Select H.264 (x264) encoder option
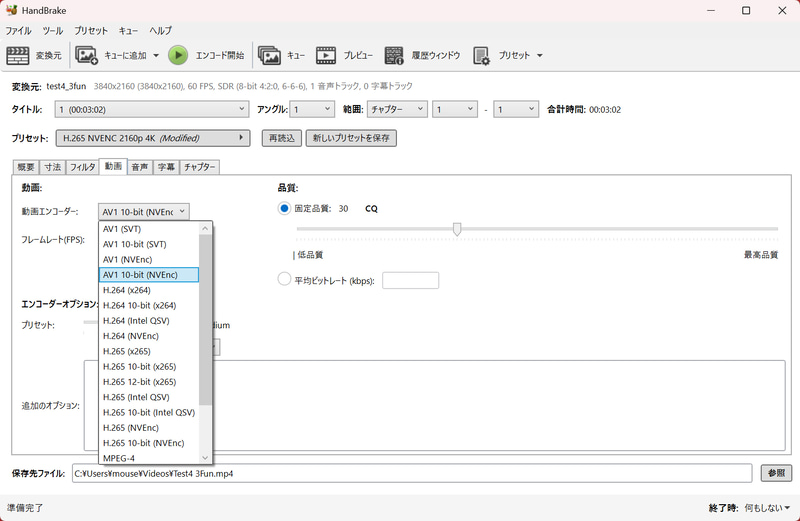 tap(148, 290)
